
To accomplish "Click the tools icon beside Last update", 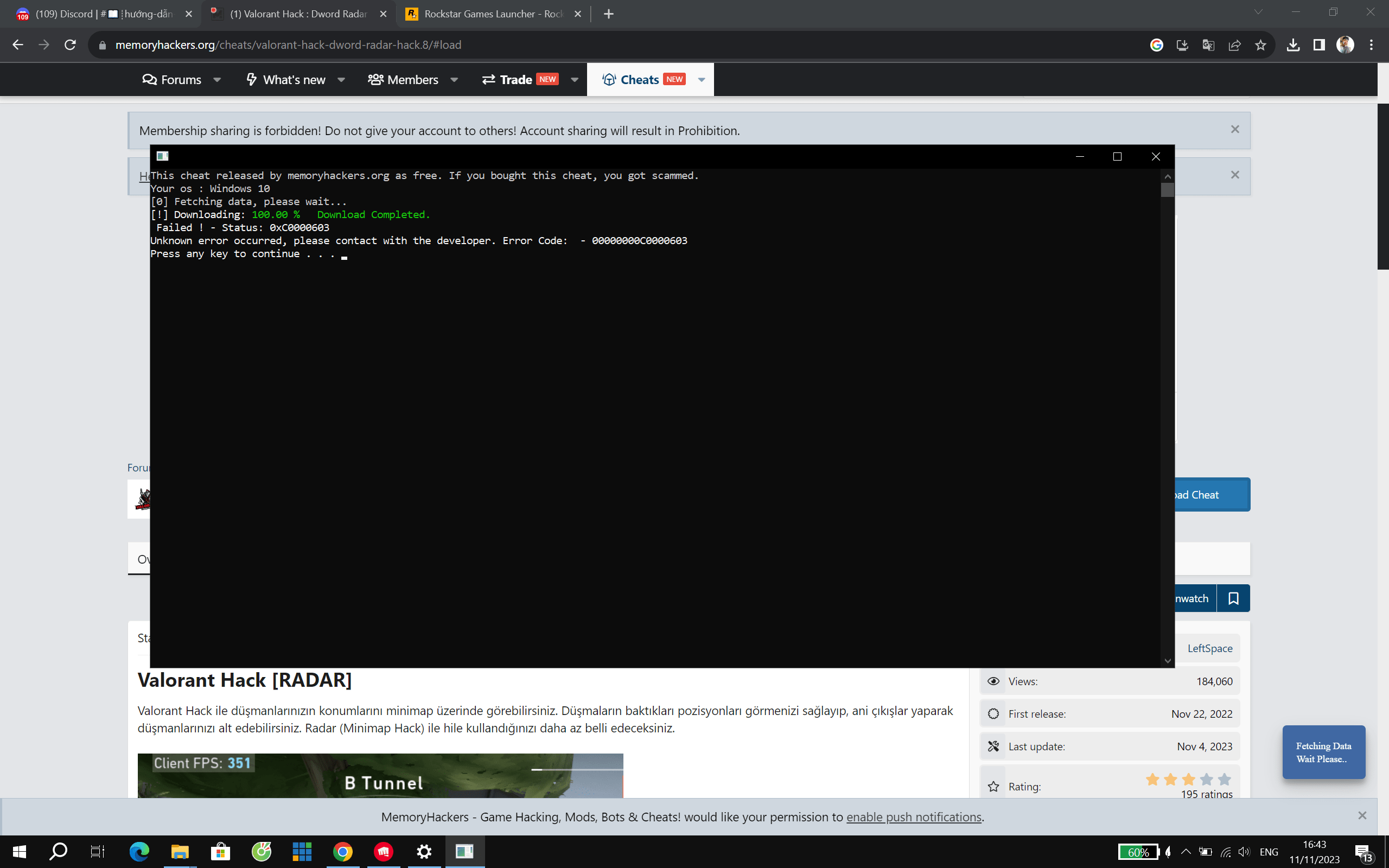I will click(993, 746).
